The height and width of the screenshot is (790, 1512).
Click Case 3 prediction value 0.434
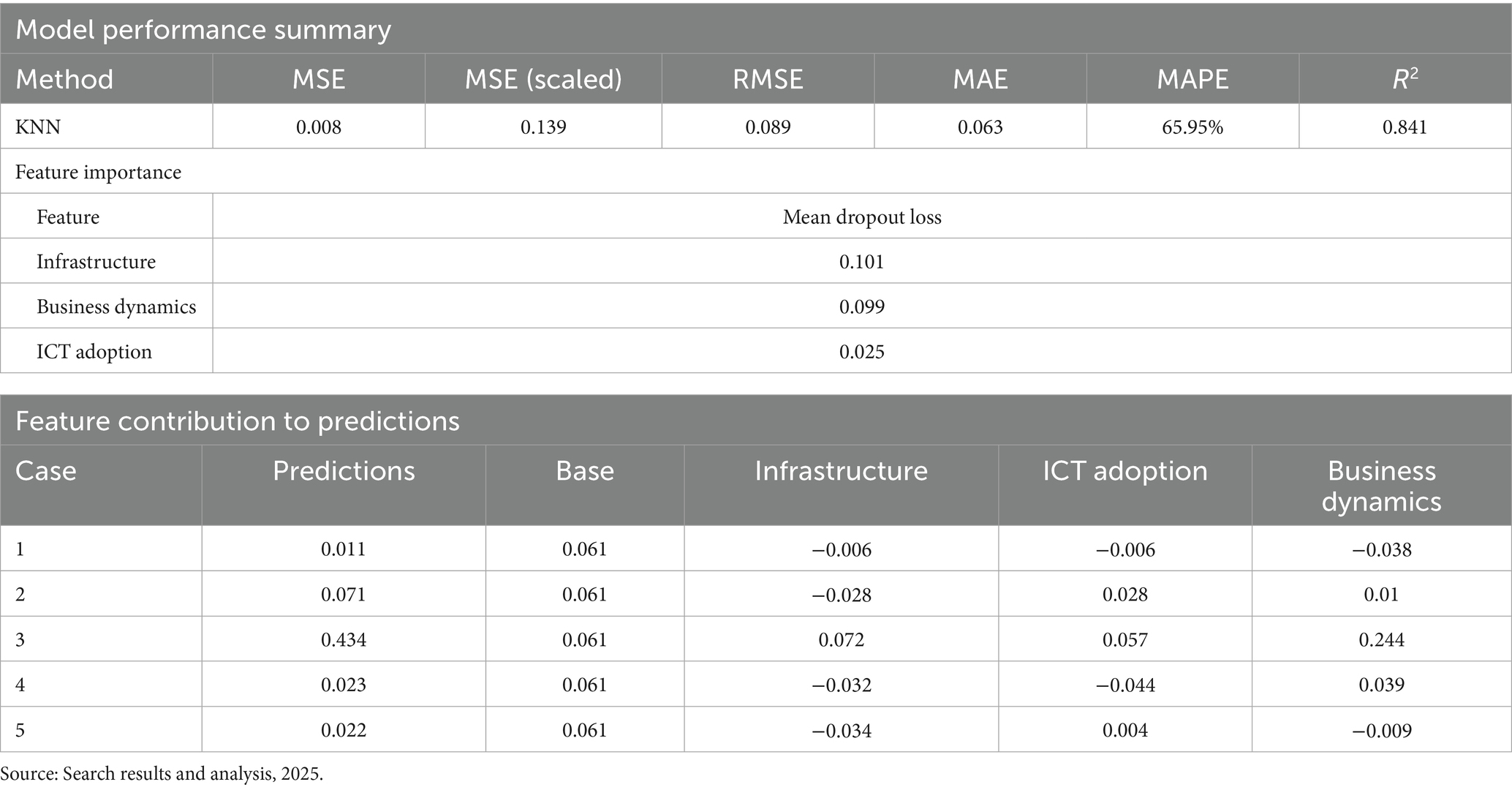pyautogui.click(x=344, y=639)
